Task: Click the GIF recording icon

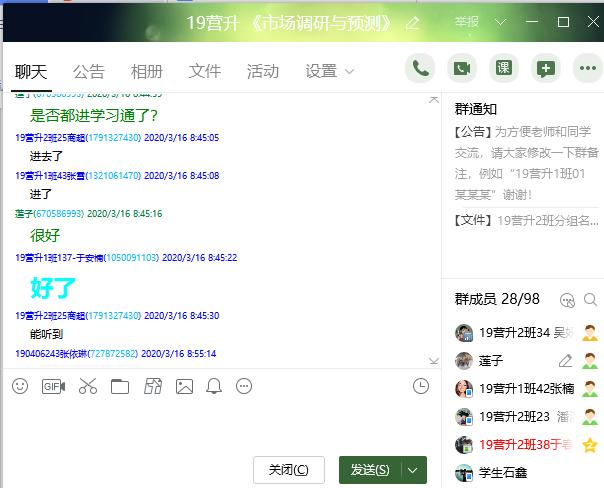Action: click(x=53, y=386)
